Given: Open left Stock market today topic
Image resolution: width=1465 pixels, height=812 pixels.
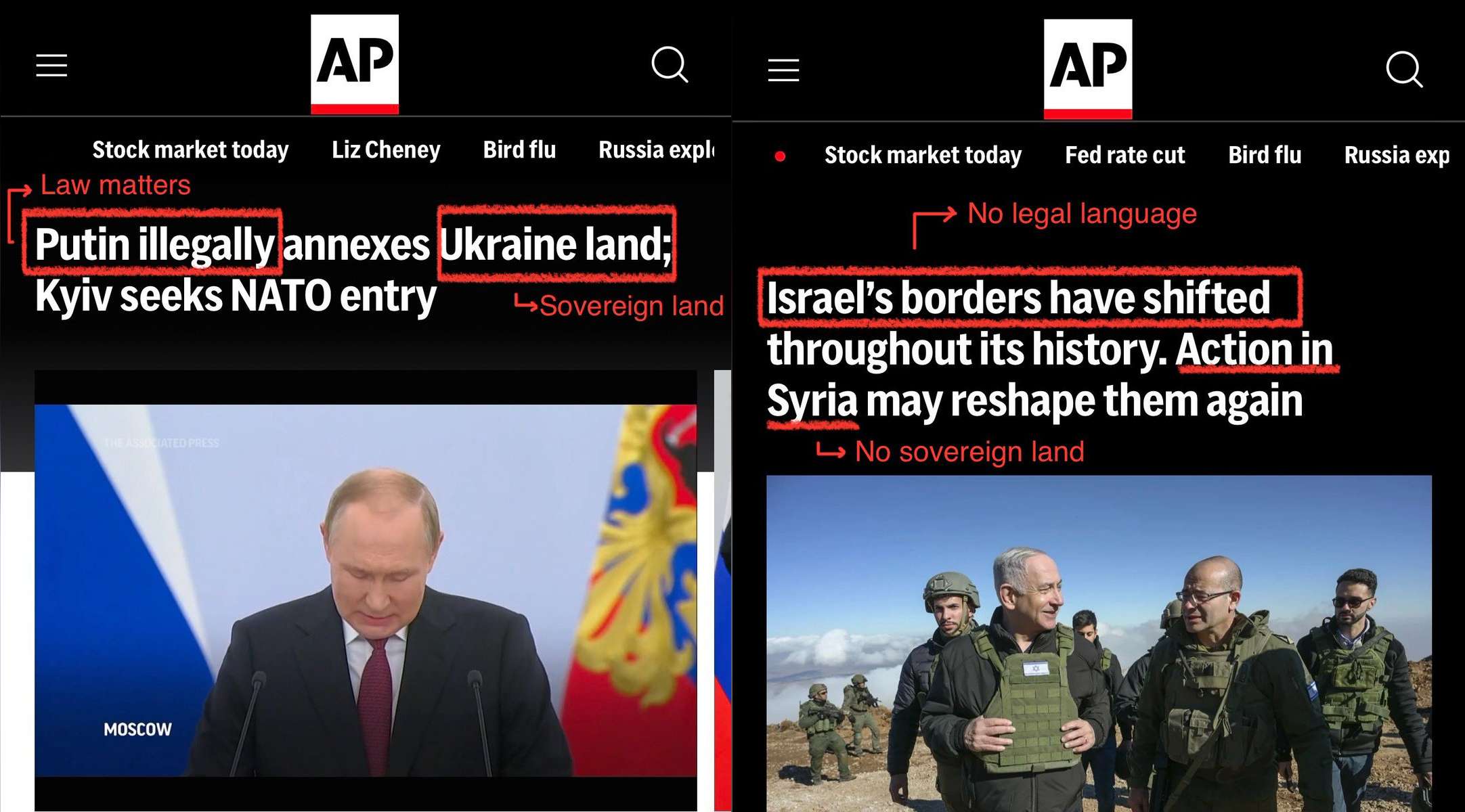Looking at the screenshot, I should (x=190, y=150).
